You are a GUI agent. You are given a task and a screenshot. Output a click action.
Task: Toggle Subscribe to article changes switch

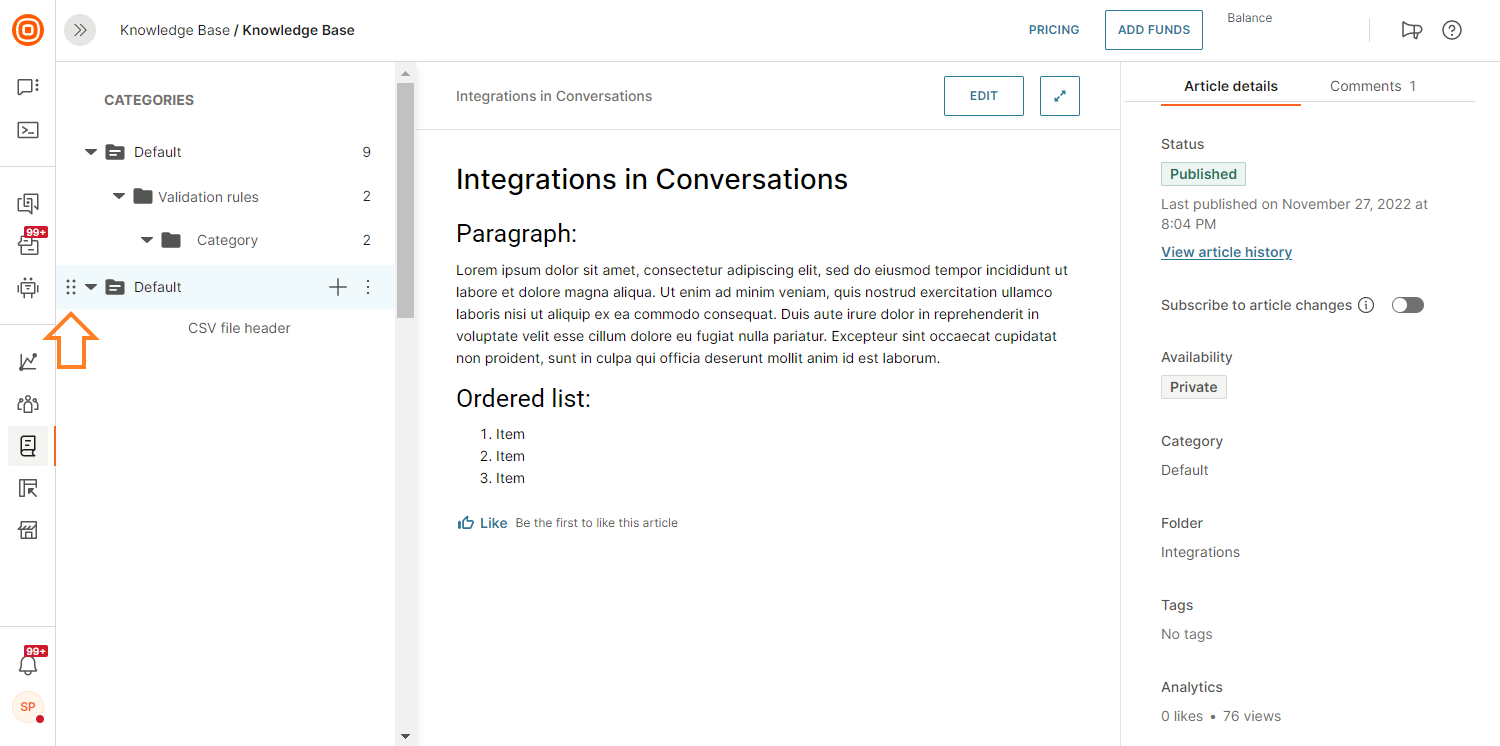point(1407,306)
